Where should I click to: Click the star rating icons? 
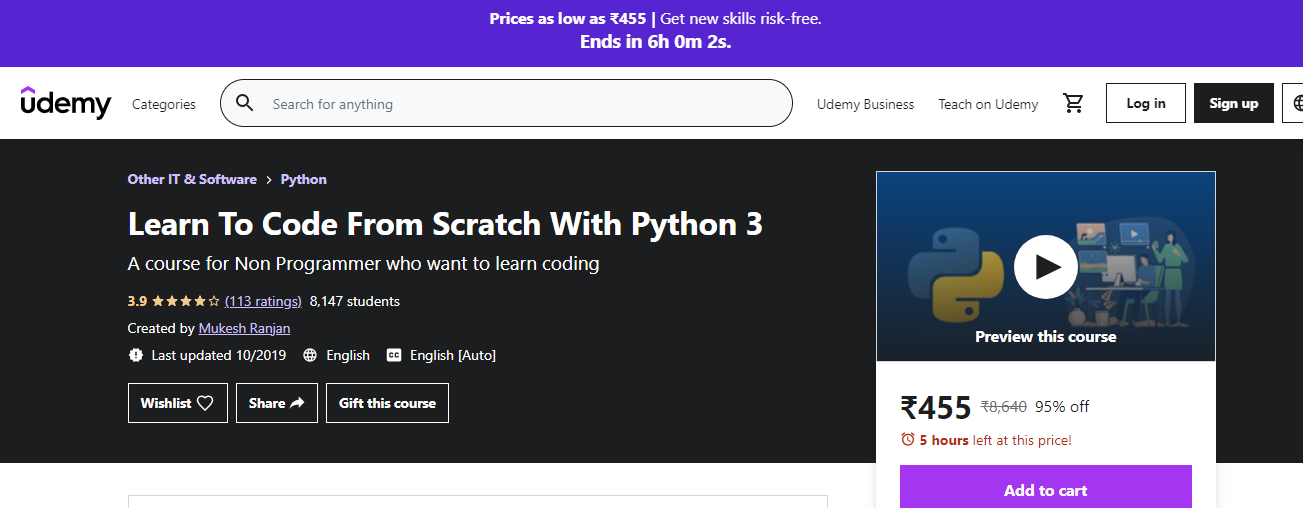coord(185,301)
